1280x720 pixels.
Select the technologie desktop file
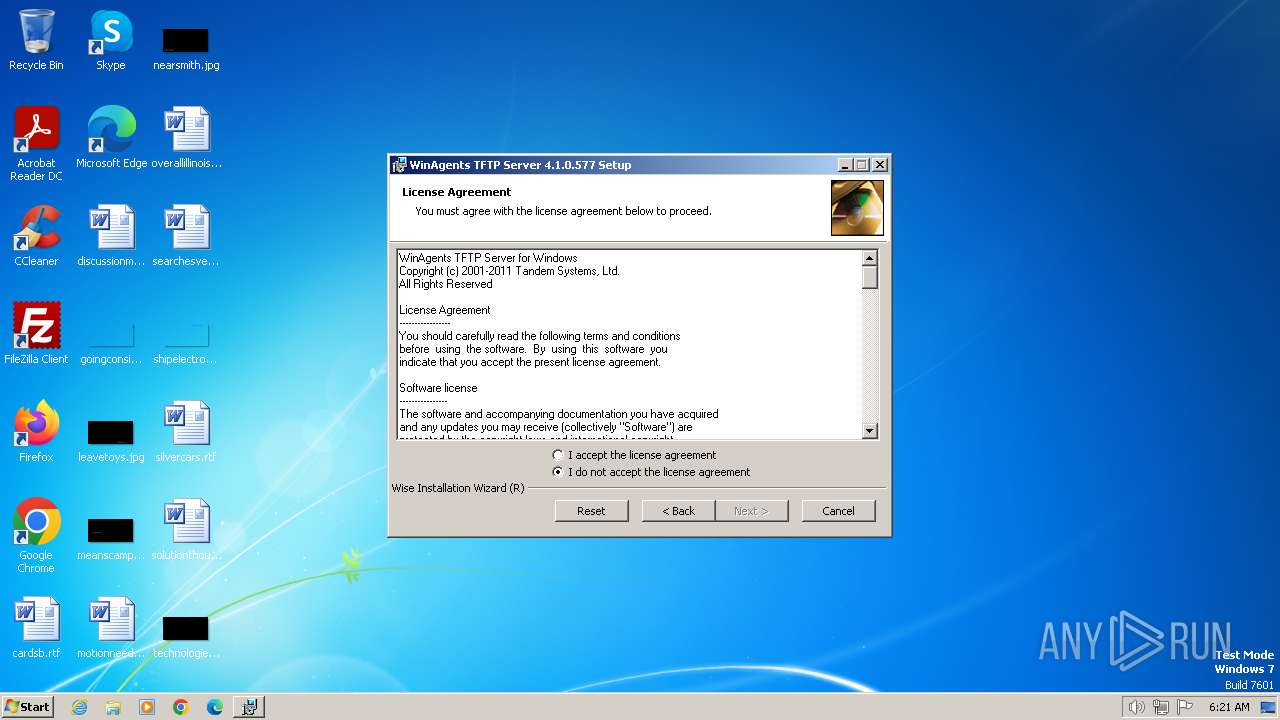click(186, 636)
